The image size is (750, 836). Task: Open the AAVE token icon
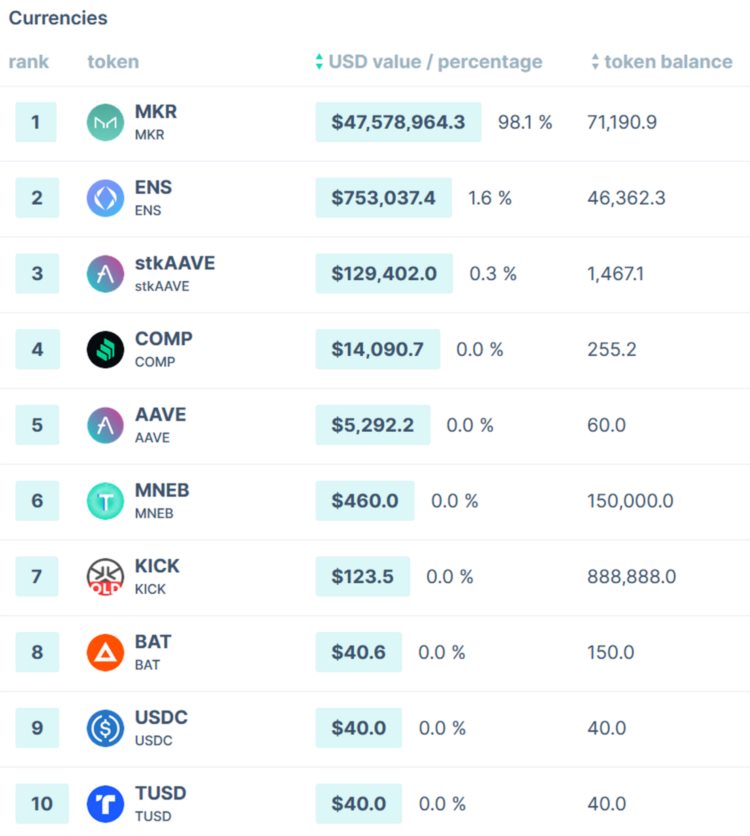click(x=105, y=425)
